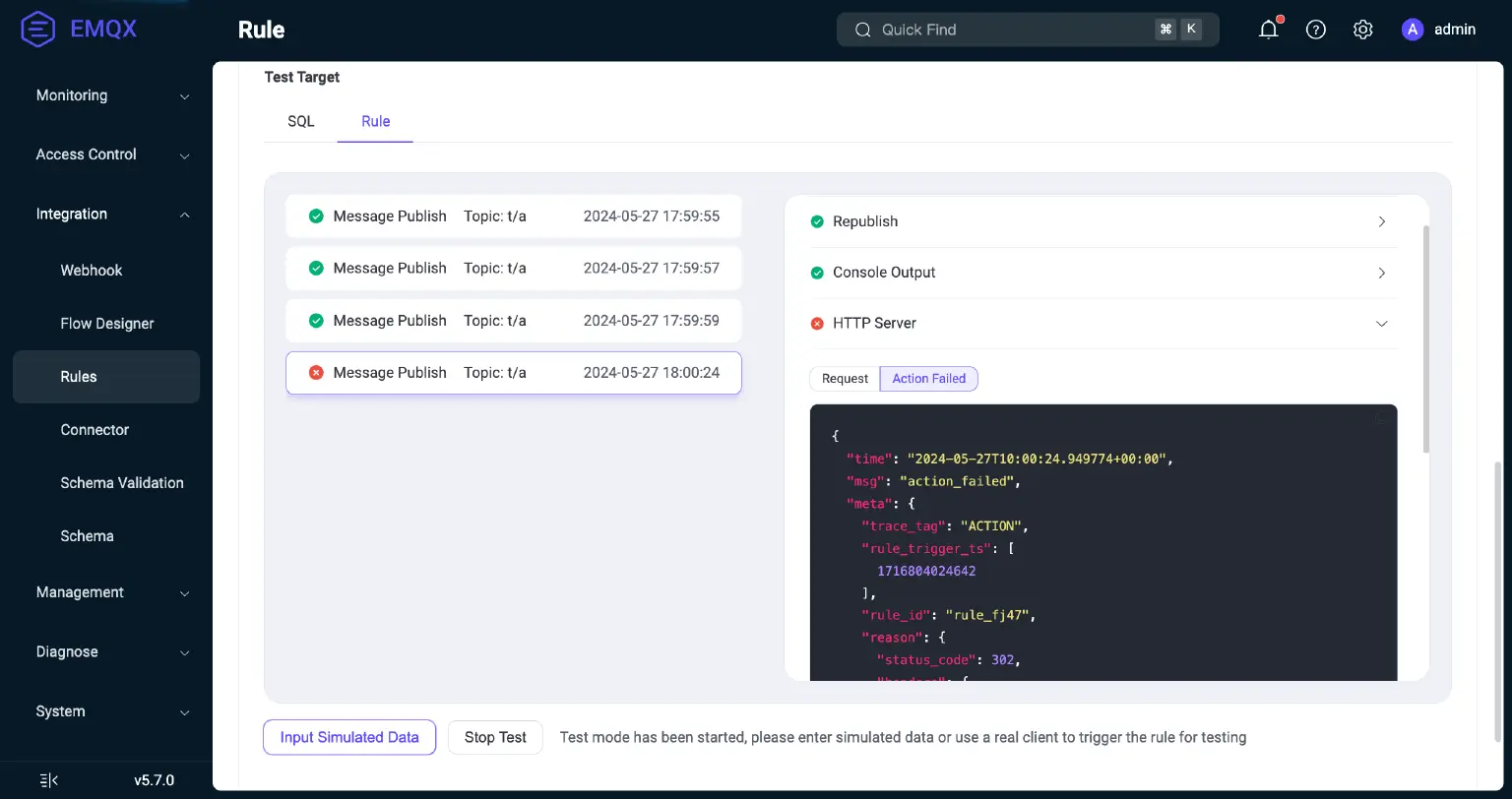
Task: Open the settings gear icon
Action: tap(1362, 29)
